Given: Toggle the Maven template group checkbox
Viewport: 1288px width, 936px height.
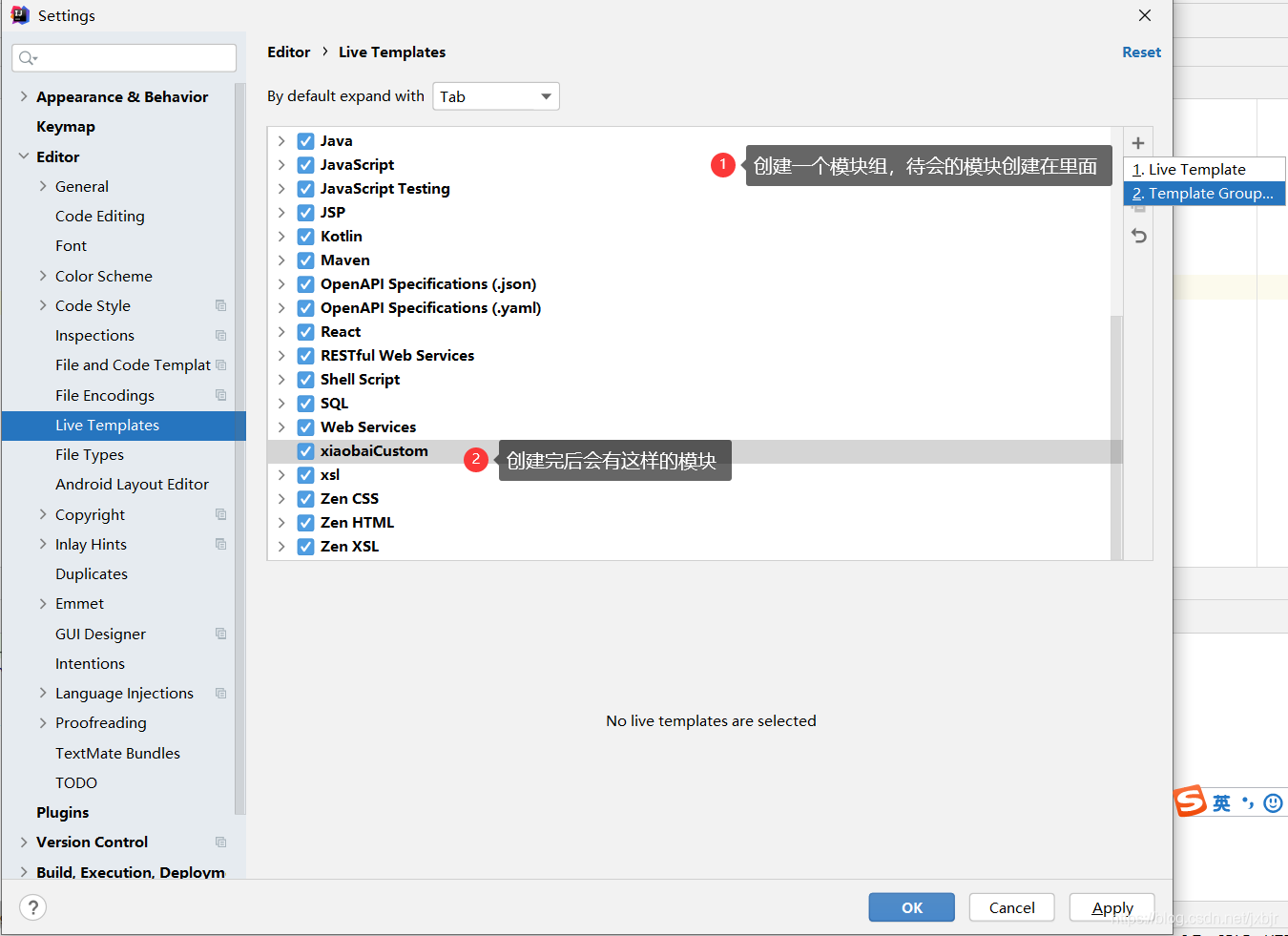Looking at the screenshot, I should coord(305,260).
